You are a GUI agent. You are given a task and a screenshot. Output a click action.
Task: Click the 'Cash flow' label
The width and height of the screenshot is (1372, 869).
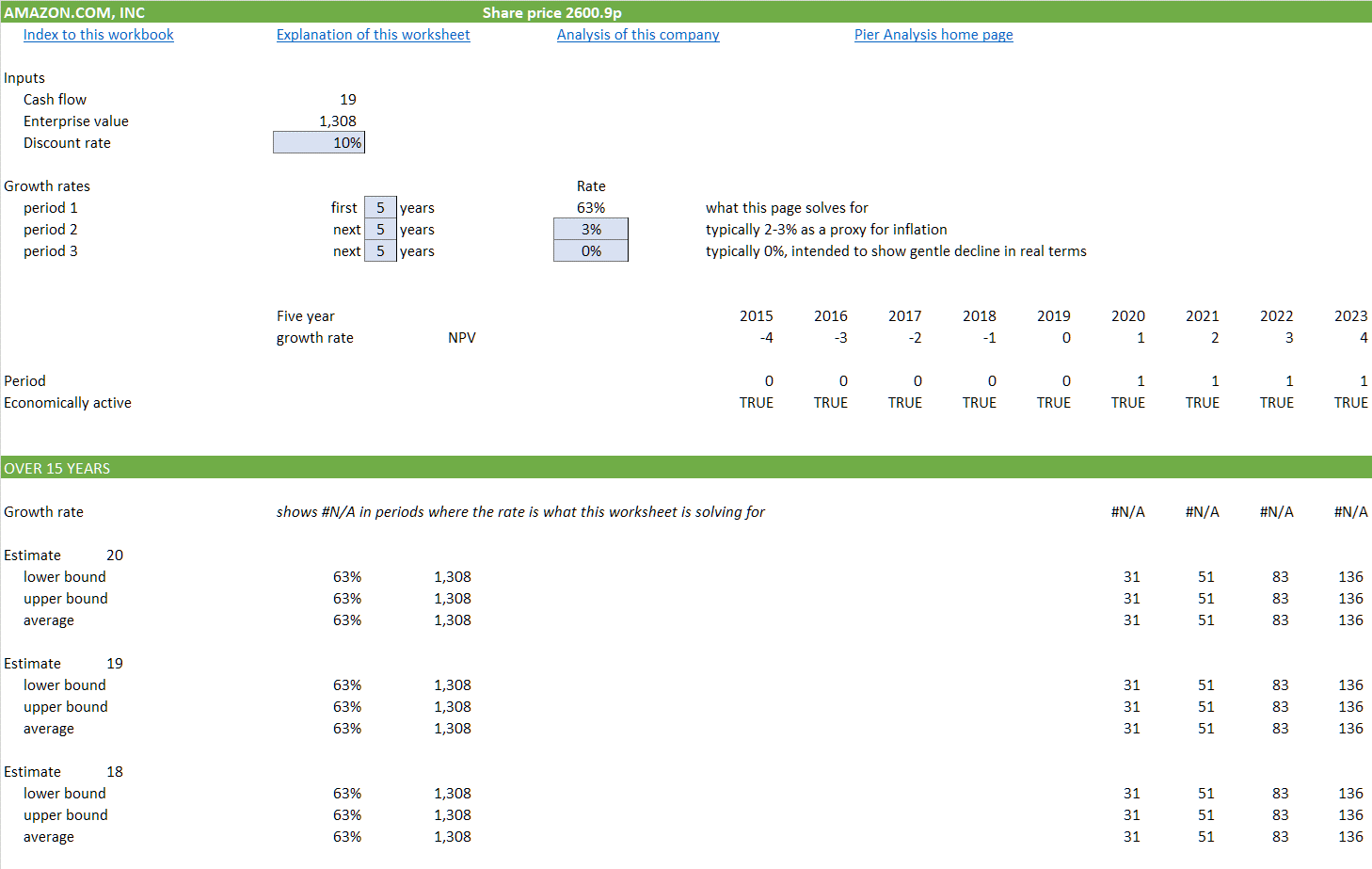(x=55, y=99)
